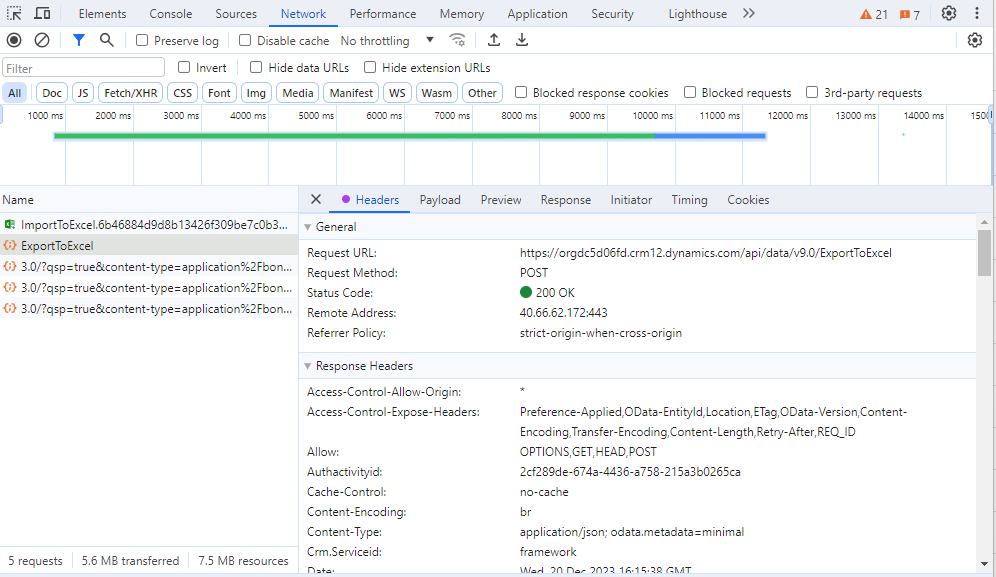The width and height of the screenshot is (996, 577).
Task: Select the ImportToExcel request row
Action: pyautogui.click(x=149, y=224)
